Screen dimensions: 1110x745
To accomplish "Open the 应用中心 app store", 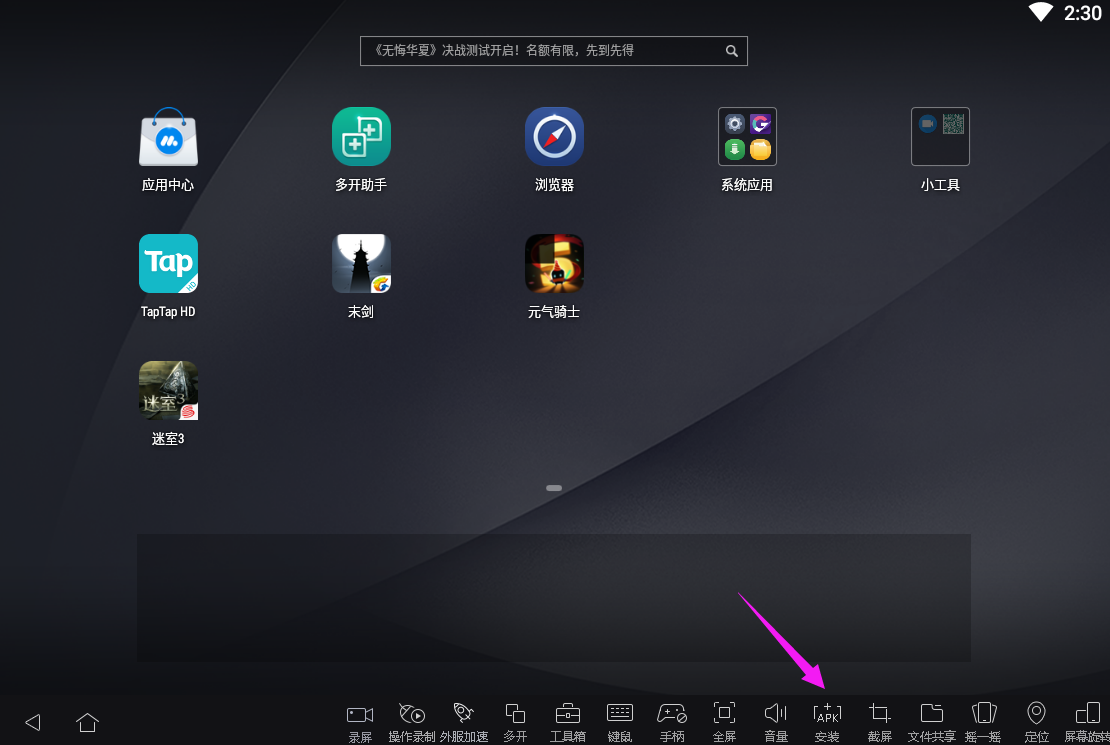I will [168, 137].
